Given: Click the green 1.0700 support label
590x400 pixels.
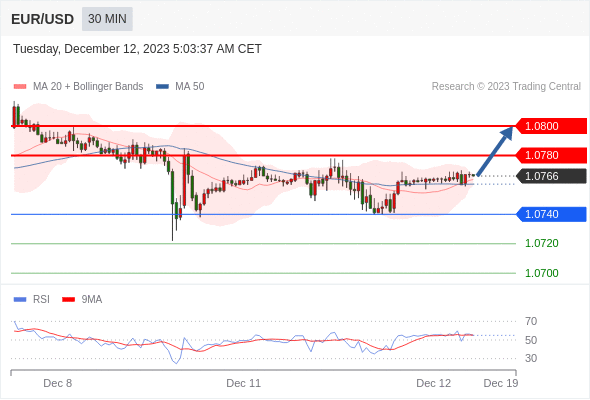Looking at the screenshot, I should click(541, 273).
